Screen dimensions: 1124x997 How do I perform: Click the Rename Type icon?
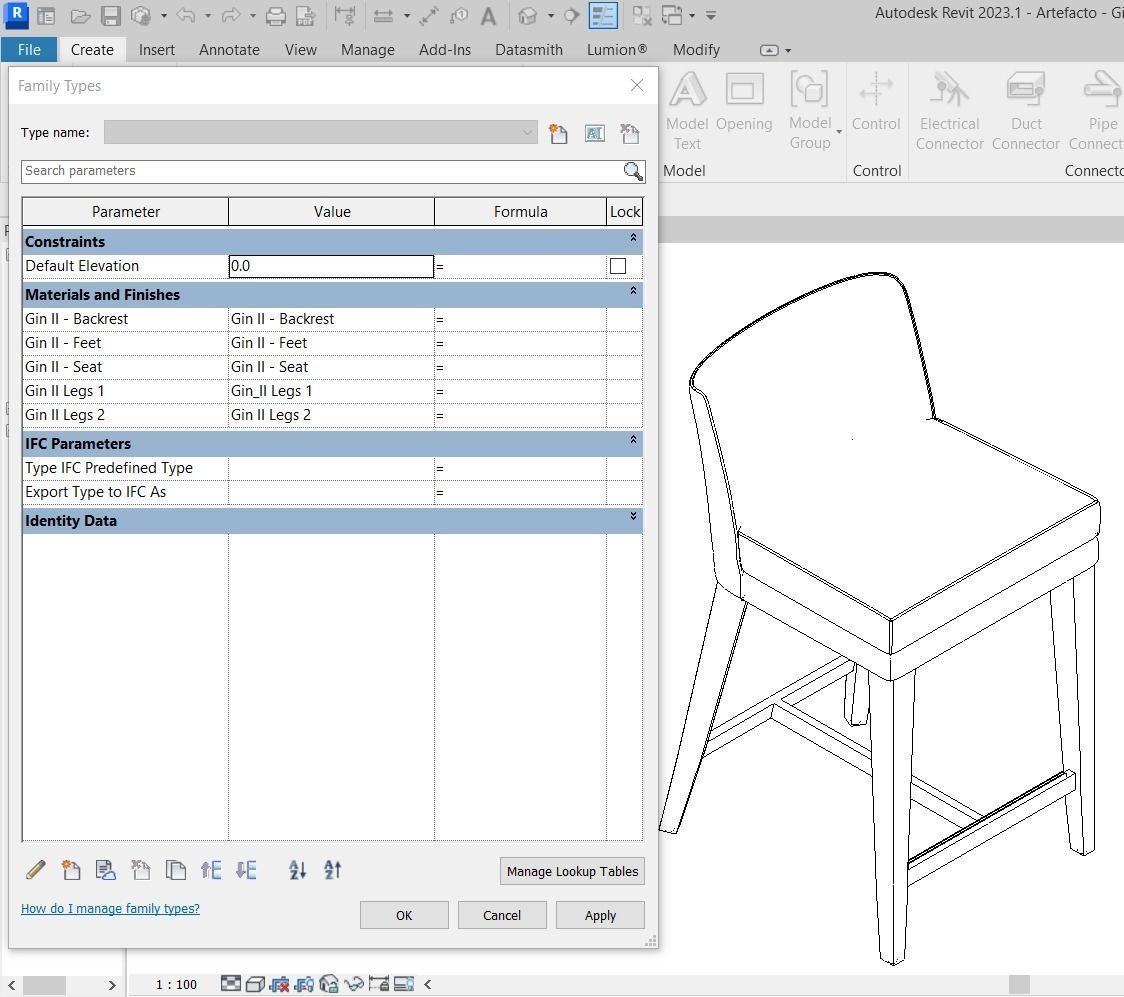tap(594, 133)
